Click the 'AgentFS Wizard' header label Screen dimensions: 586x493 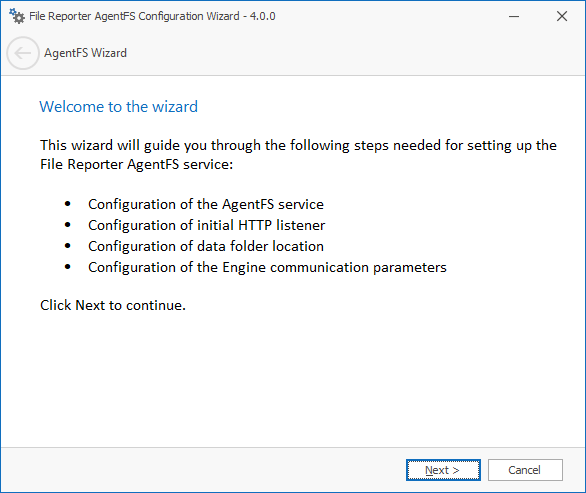[86, 53]
